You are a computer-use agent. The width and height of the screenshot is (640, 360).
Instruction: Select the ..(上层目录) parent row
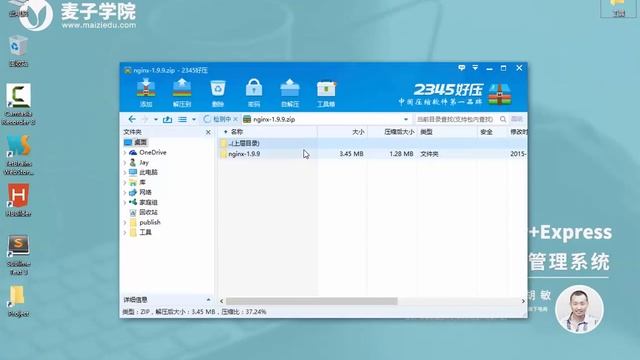coord(373,143)
